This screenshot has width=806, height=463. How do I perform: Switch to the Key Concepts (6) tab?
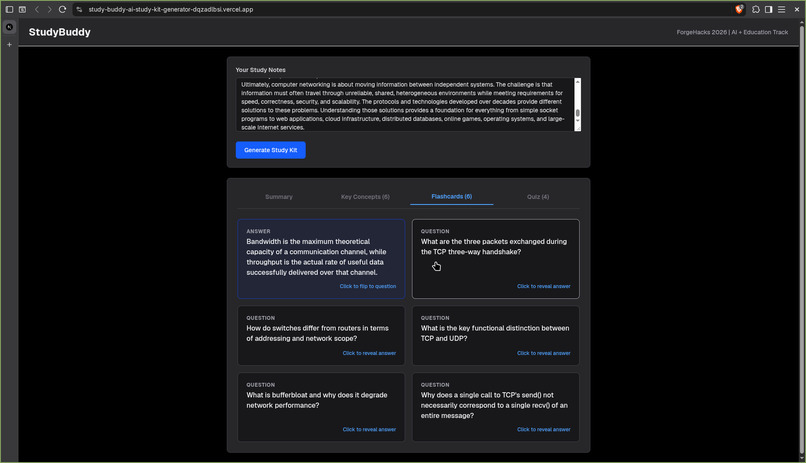365,197
